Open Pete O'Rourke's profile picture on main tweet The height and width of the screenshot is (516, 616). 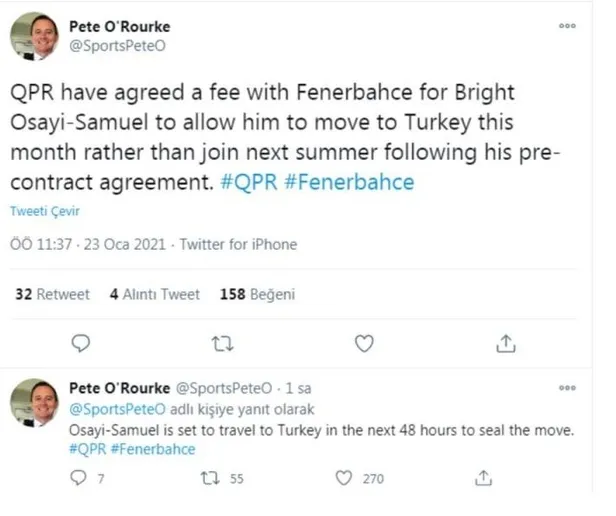pos(36,36)
